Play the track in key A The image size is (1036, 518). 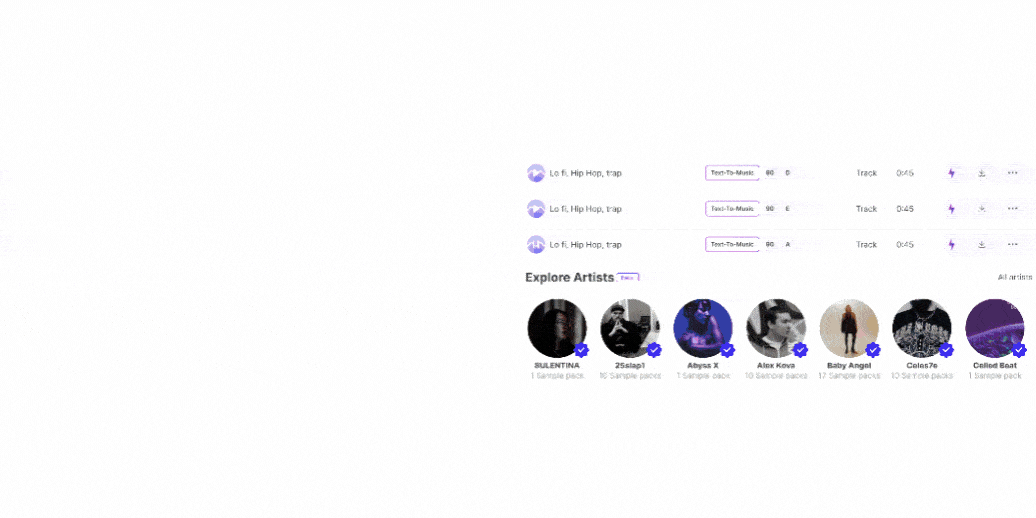[536, 244]
